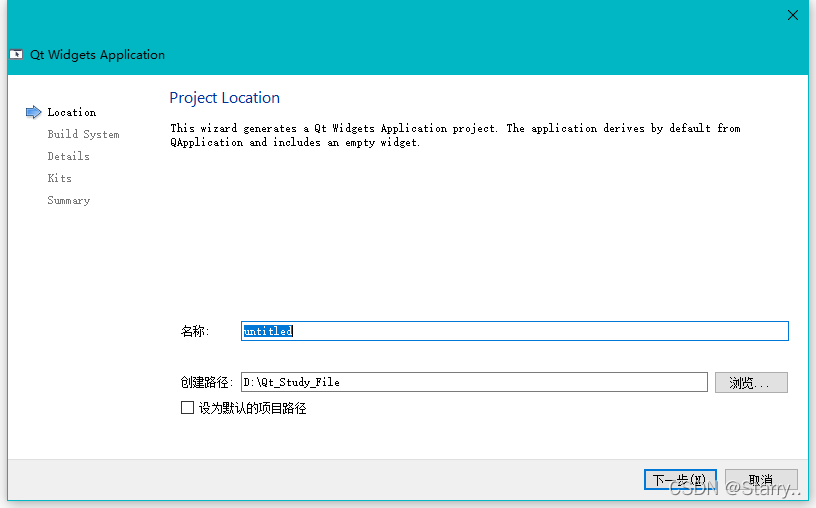Enable 设为默认的项目路径 checkbox
This screenshot has width=816, height=508.
click(x=187, y=408)
